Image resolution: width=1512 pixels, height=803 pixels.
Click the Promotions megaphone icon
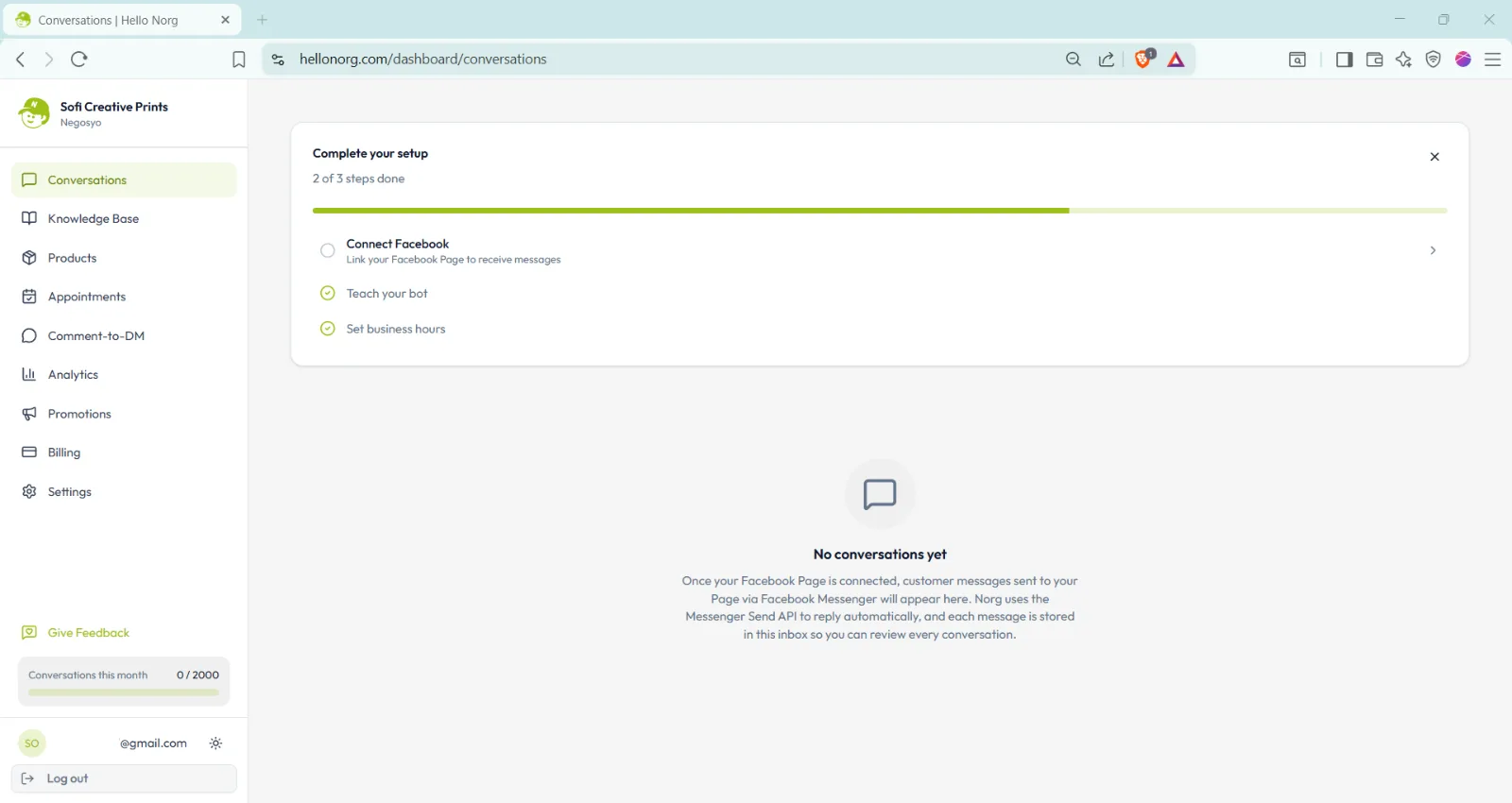[x=29, y=414]
